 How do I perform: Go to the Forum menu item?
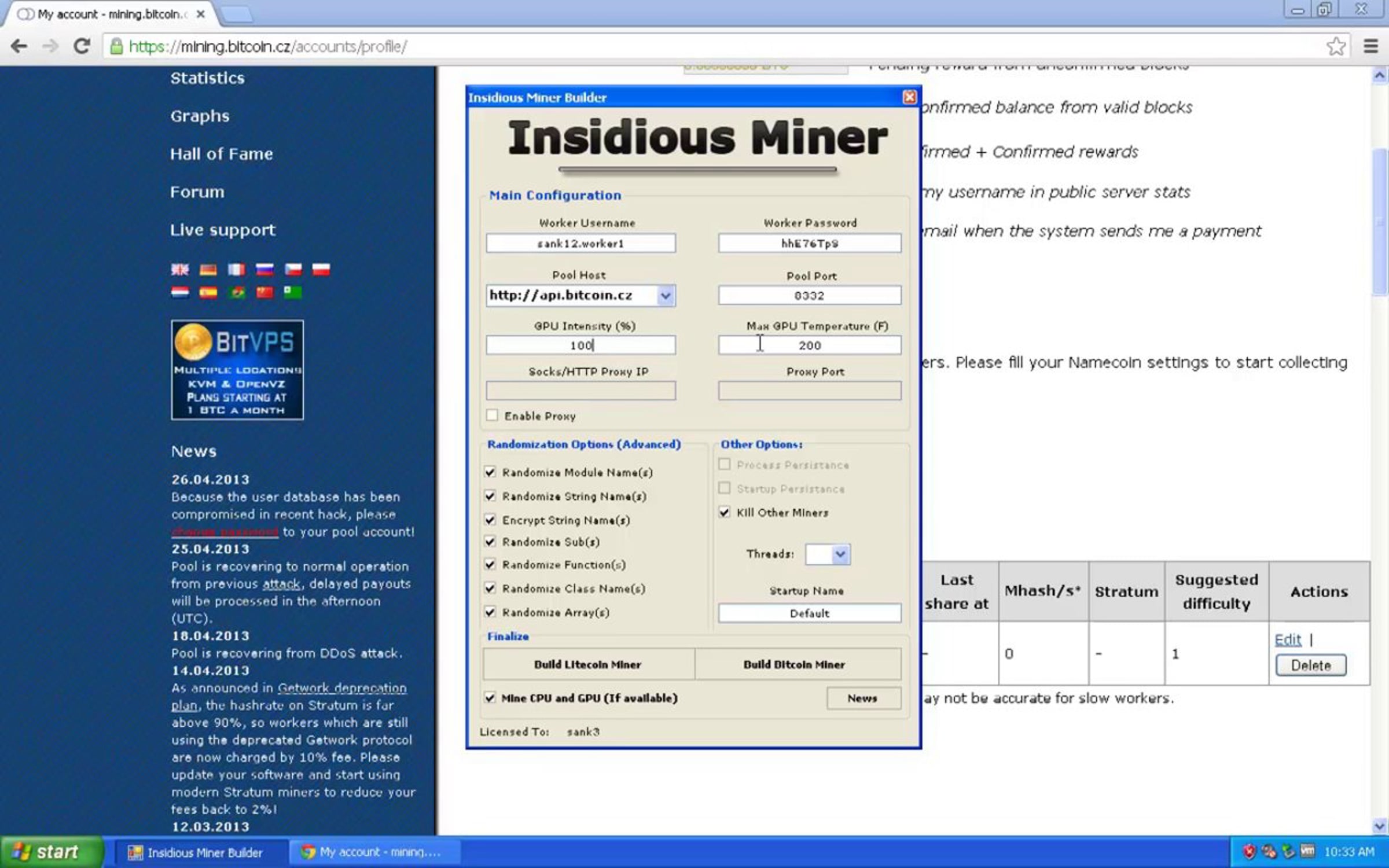pos(197,192)
